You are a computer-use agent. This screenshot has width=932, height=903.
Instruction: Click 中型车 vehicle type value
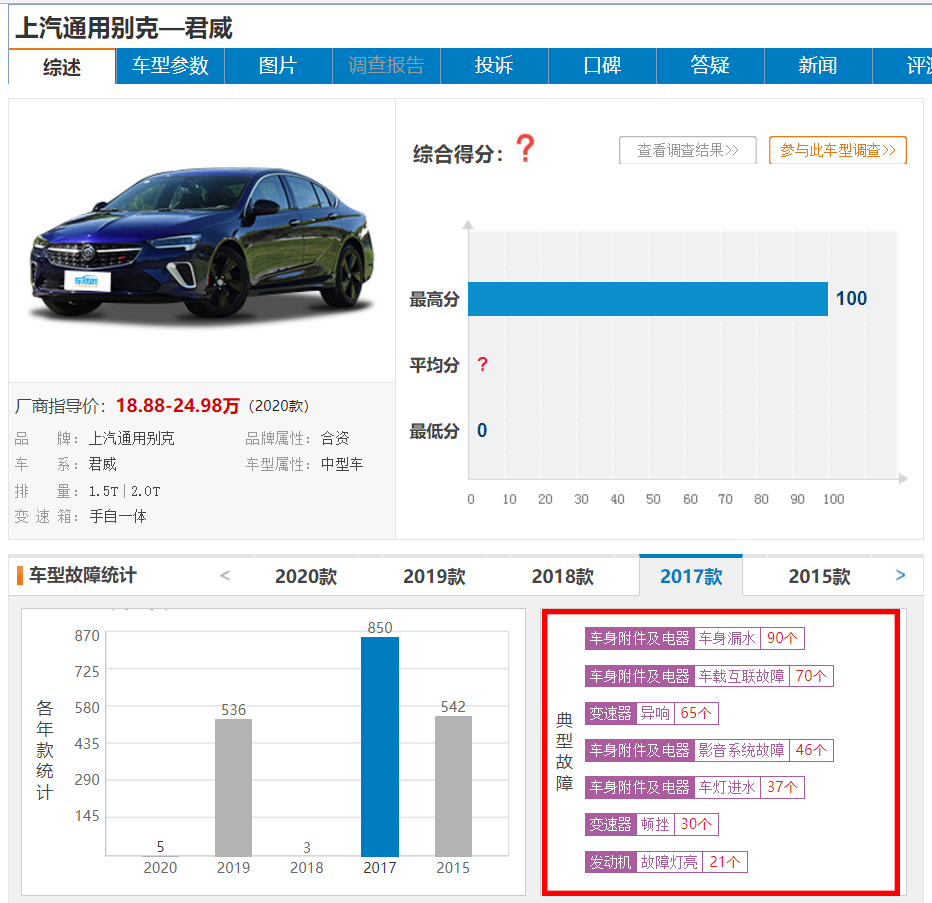pos(342,464)
